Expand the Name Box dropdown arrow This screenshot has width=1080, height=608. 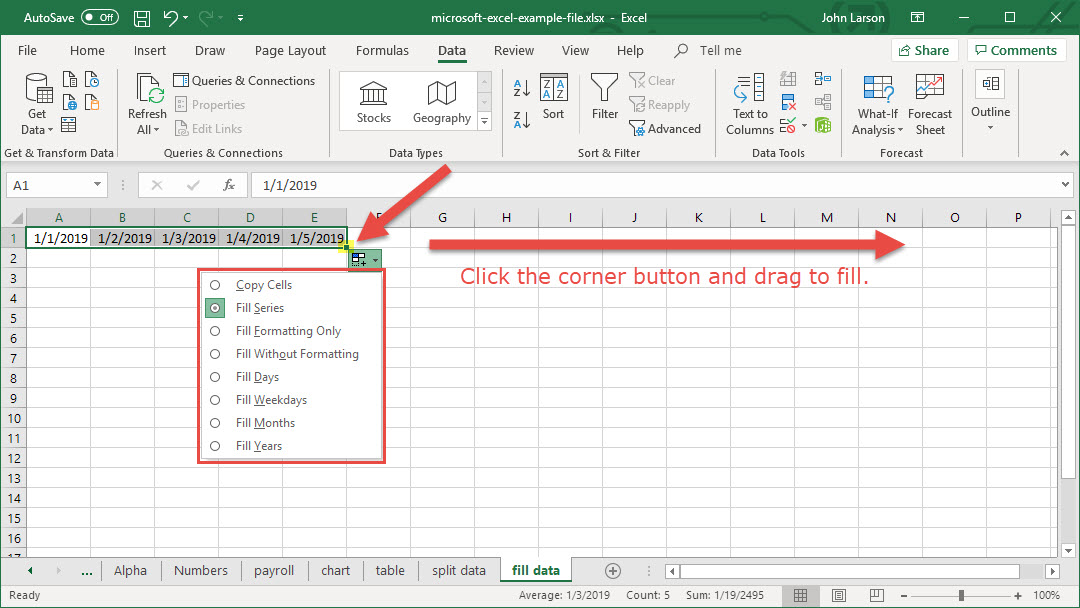97,185
